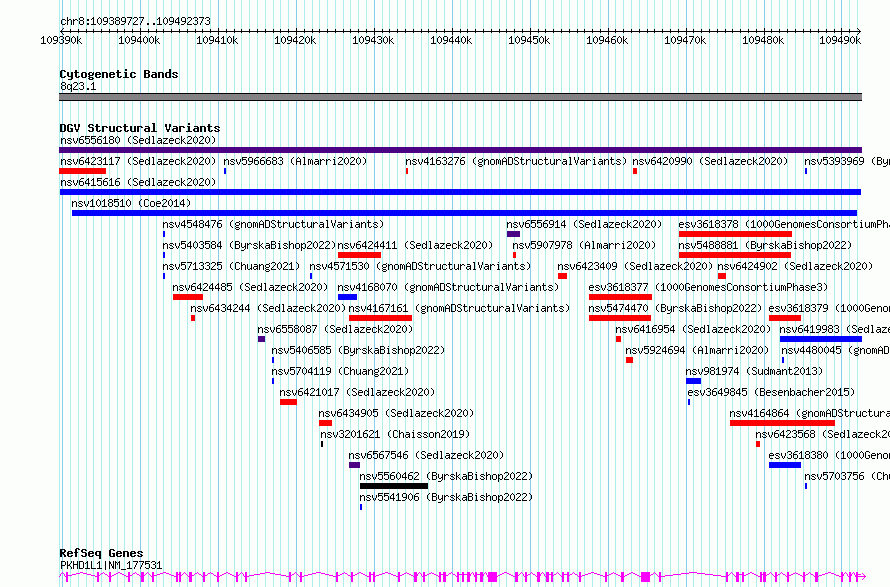Select the blue nsv4168070 variant bar
This screenshot has width=890, height=587.
click(x=347, y=297)
